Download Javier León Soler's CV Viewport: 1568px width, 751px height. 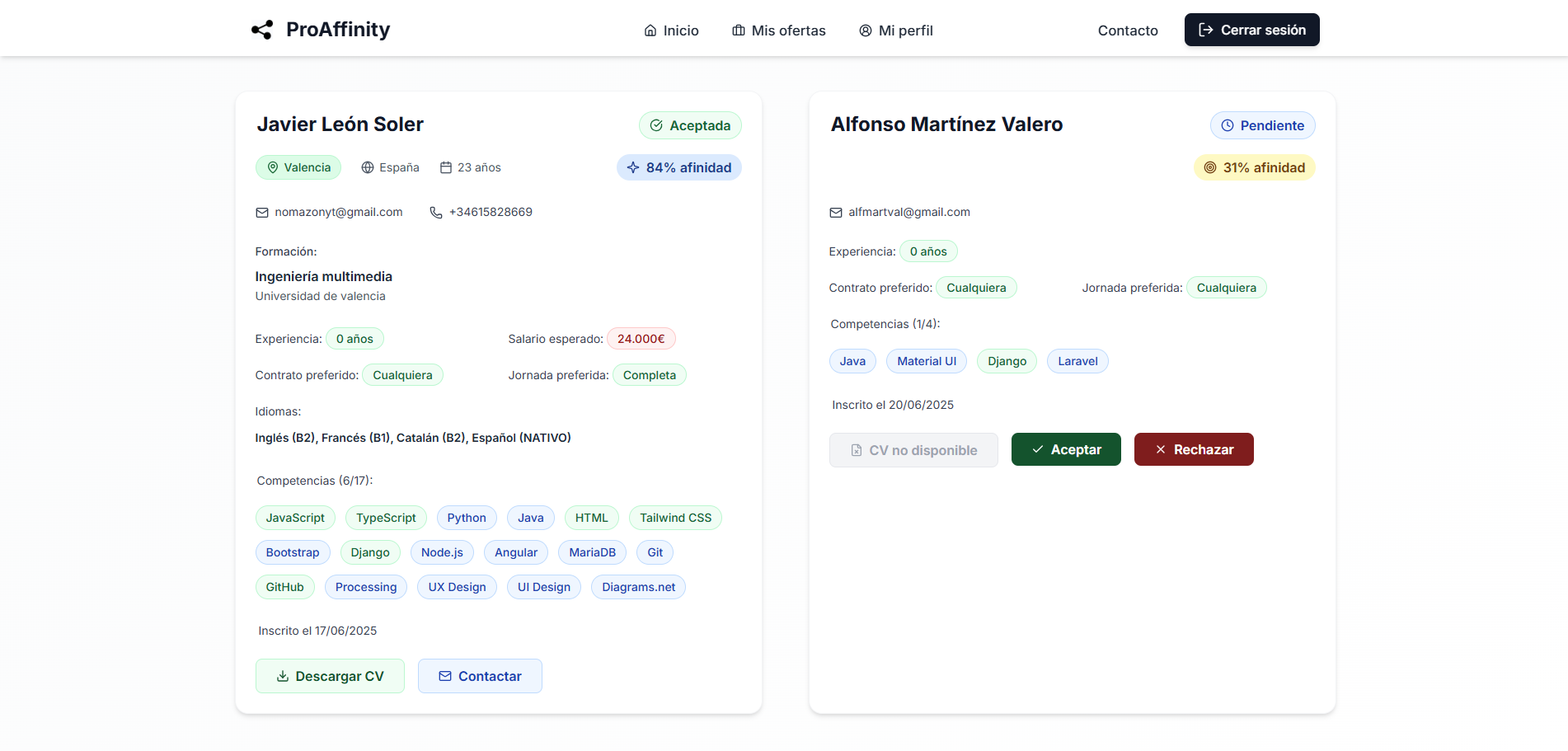pyautogui.click(x=330, y=676)
